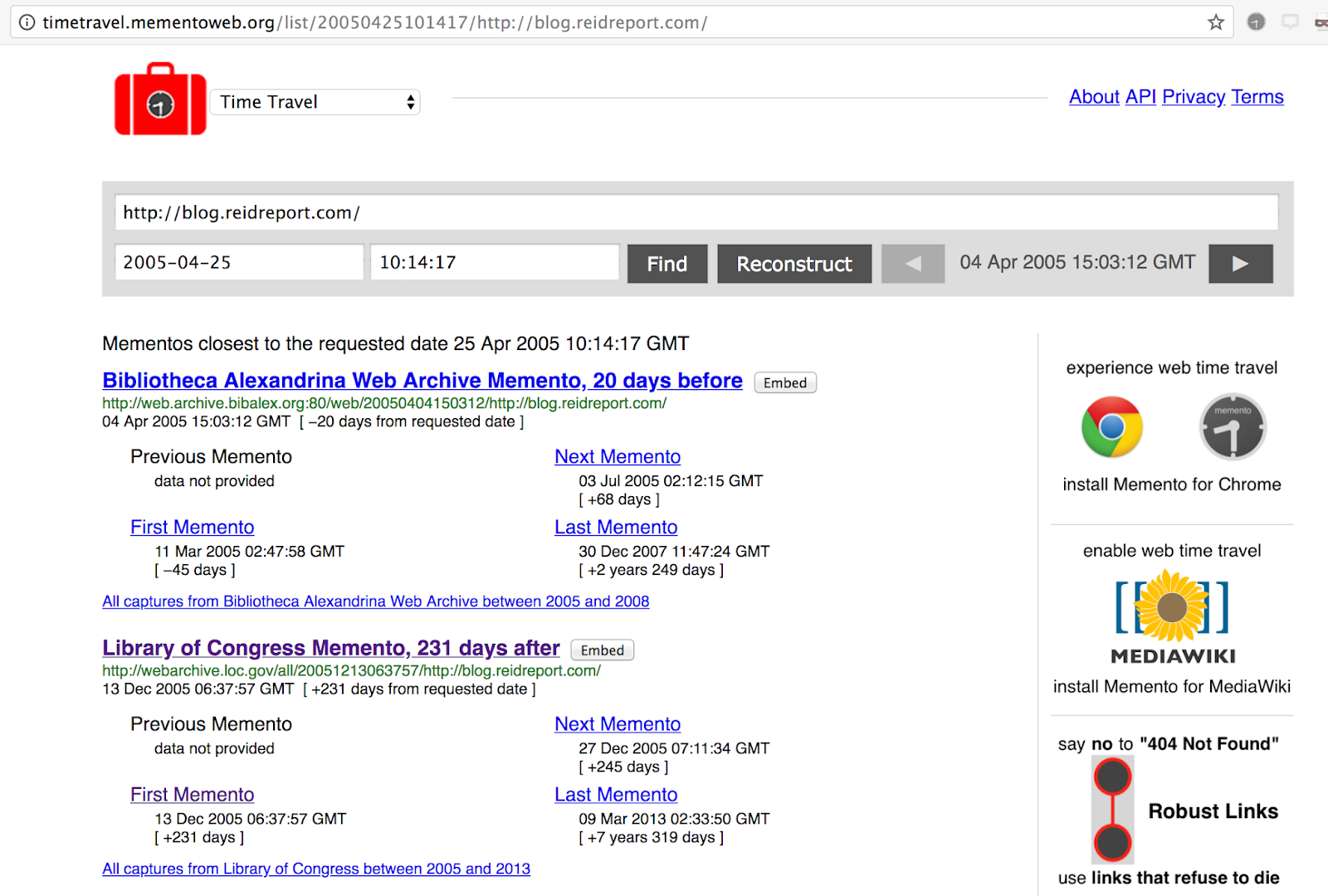Click the Chrome logo icon
Screen dimensions: 1328x896
[1112, 427]
